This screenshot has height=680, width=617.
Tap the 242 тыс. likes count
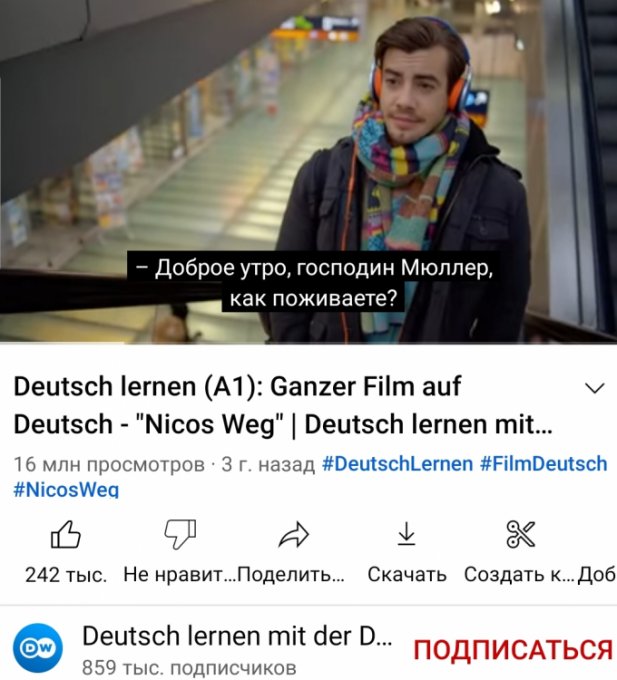coord(66,575)
